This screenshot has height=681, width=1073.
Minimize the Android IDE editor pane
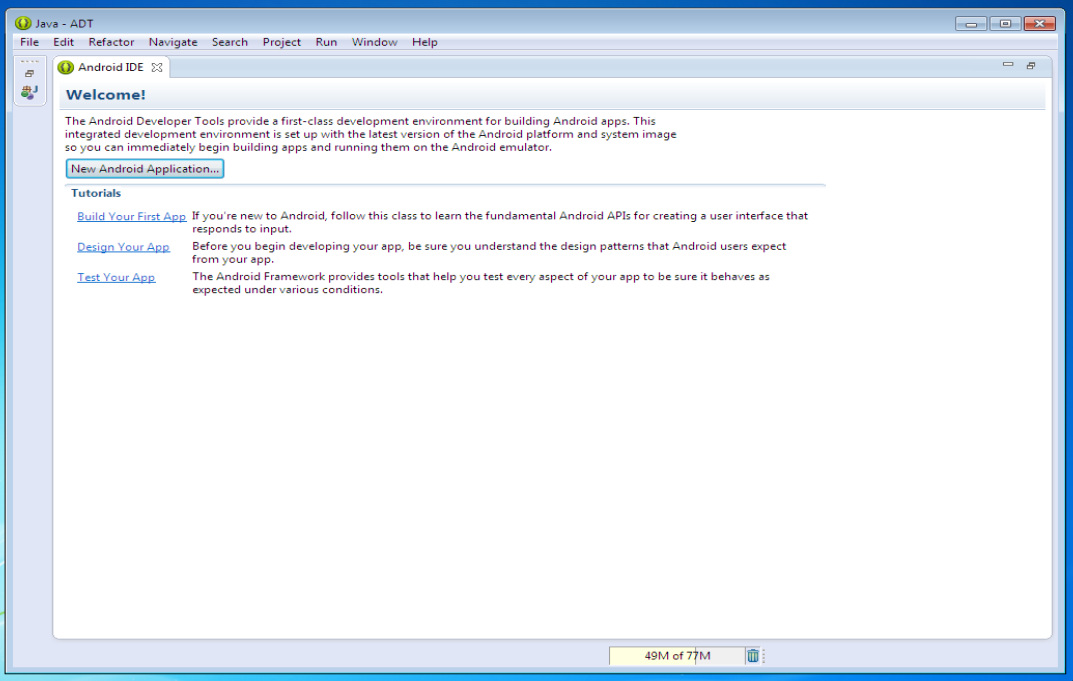1007,65
